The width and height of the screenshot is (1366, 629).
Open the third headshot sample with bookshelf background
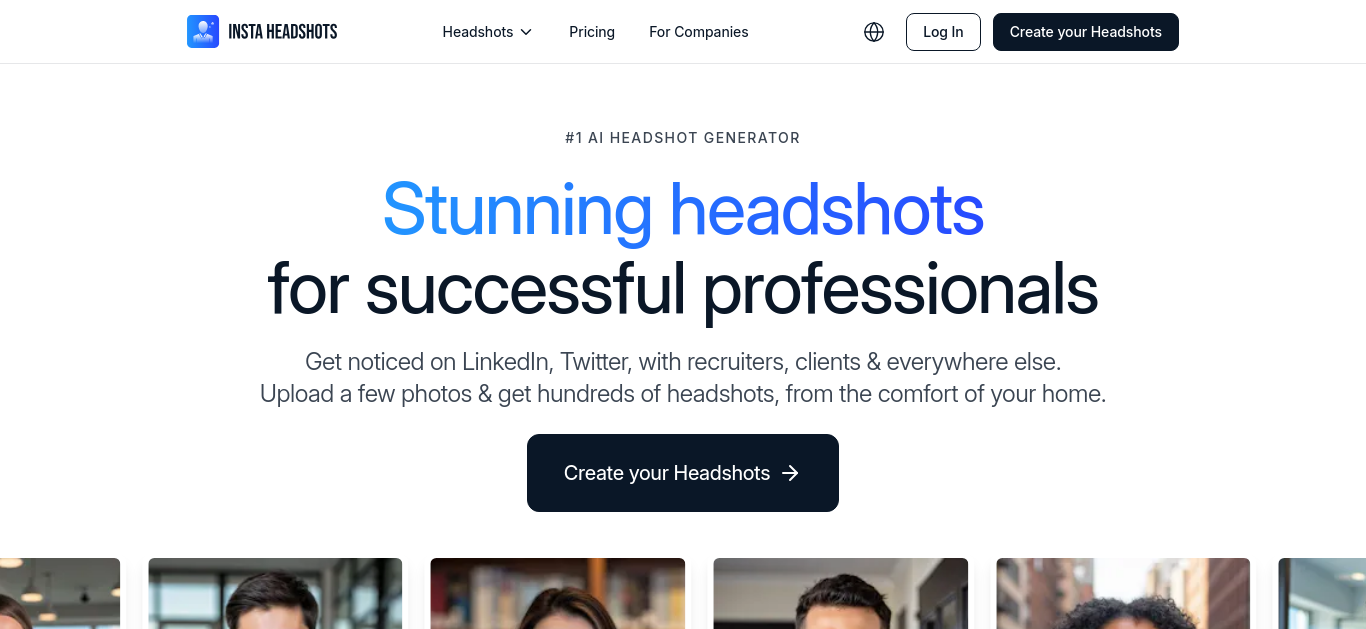[x=558, y=594]
